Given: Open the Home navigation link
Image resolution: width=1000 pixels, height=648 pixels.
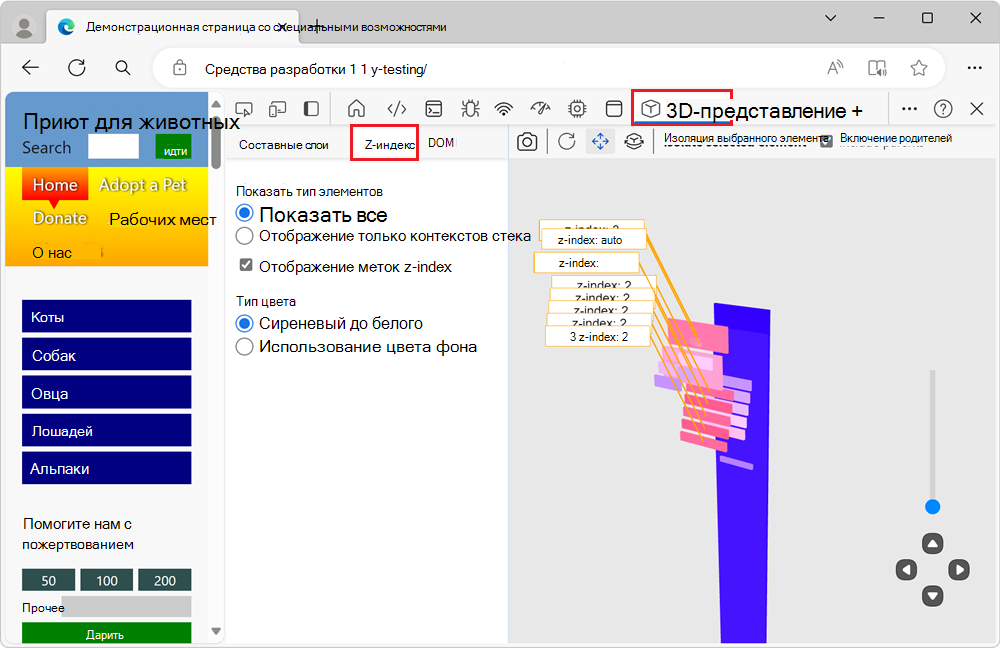Looking at the screenshot, I should [55, 185].
